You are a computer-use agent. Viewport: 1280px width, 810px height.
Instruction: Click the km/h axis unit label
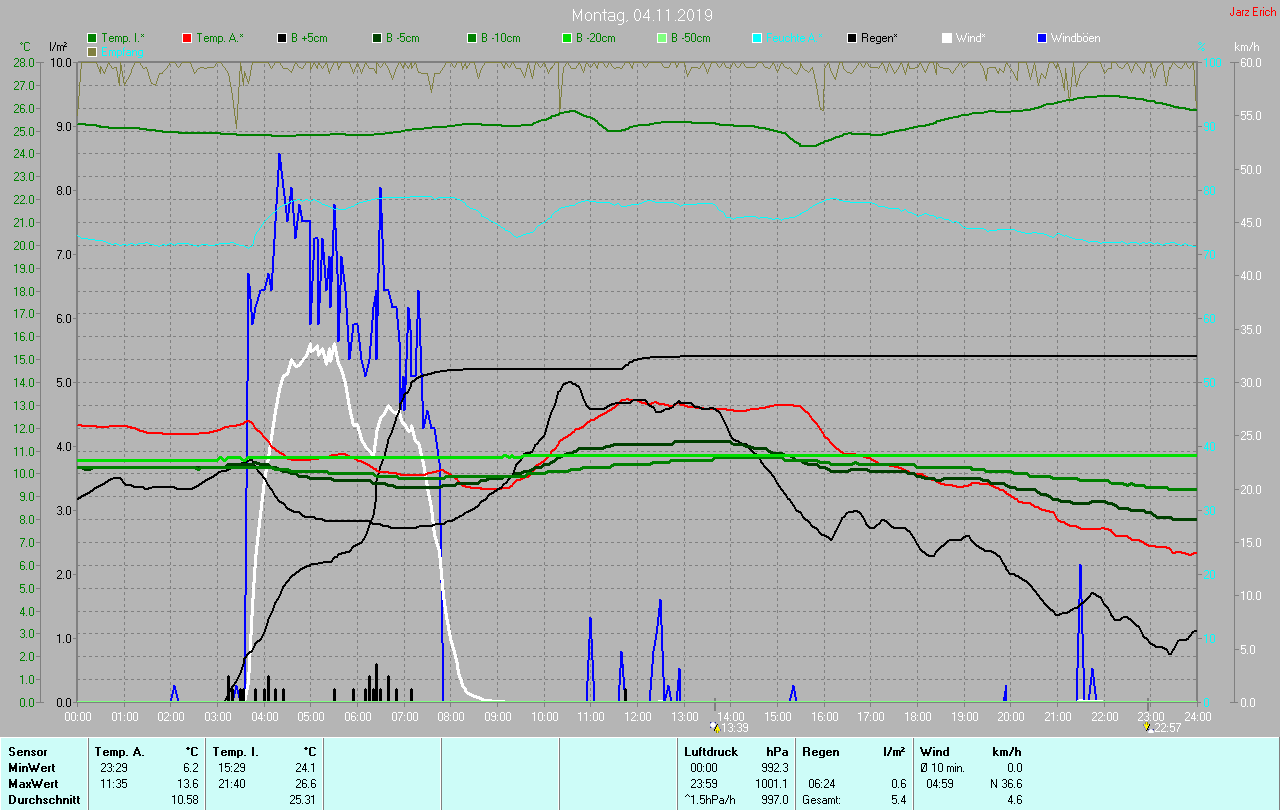point(1246,47)
